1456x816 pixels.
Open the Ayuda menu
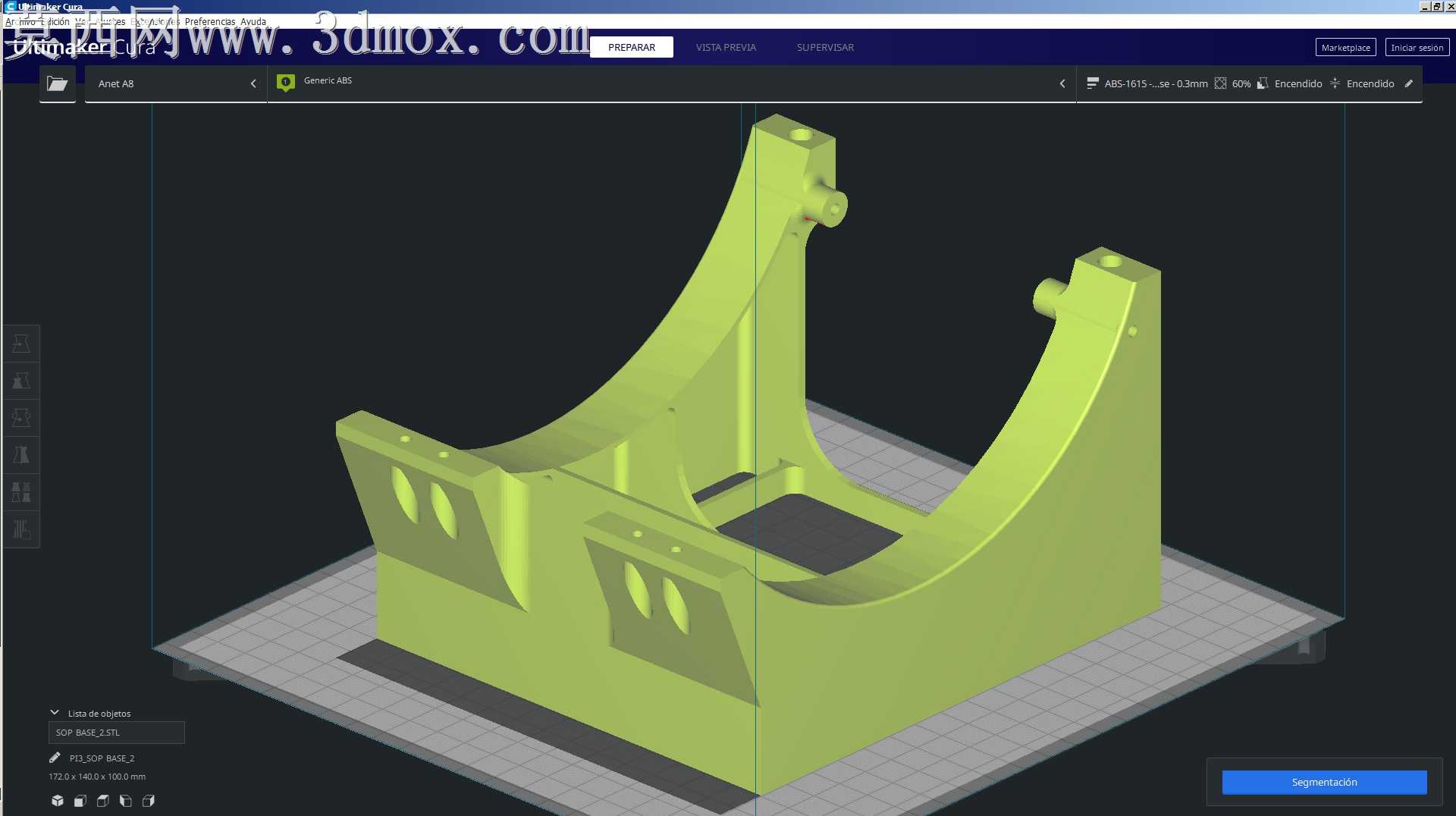[x=253, y=21]
